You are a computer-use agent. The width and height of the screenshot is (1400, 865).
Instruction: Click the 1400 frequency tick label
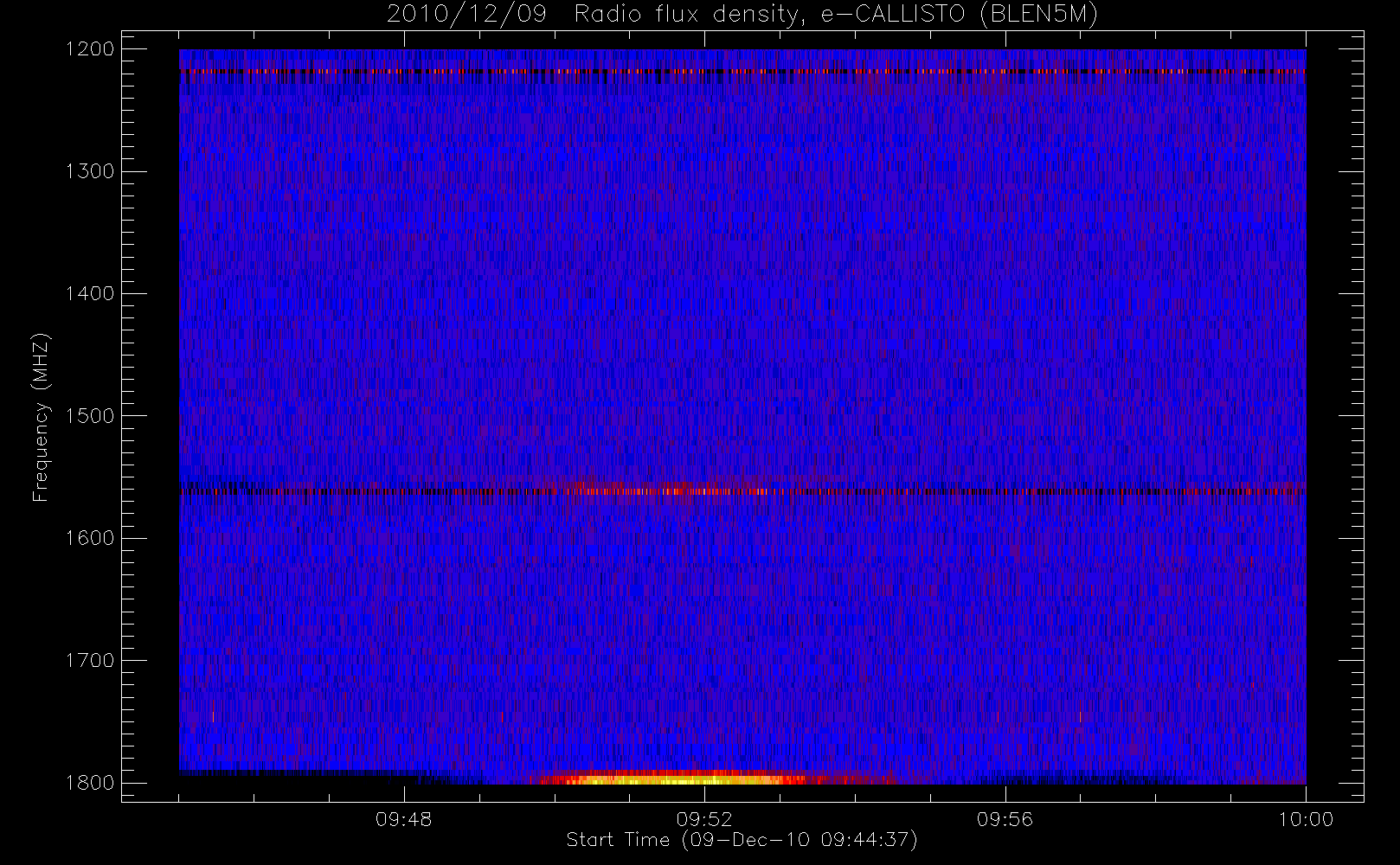click(90, 294)
